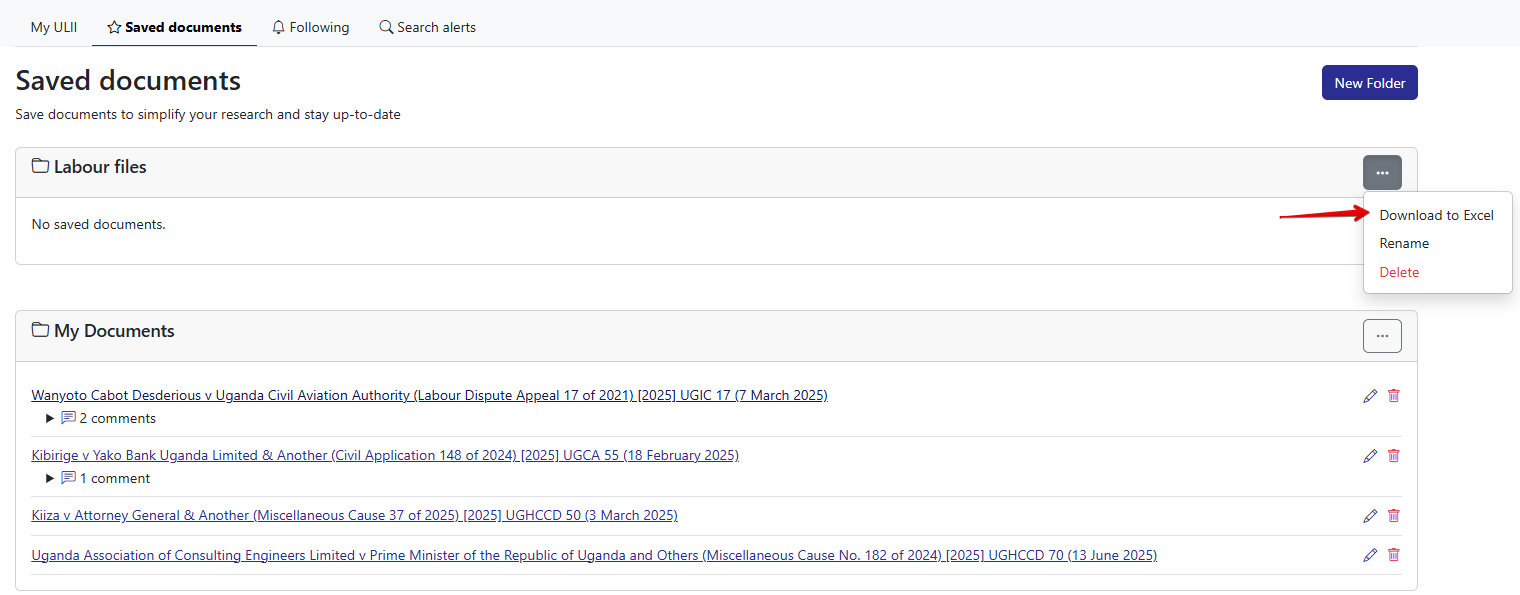Switch to the Following tab
This screenshot has width=1520, height=595.
tap(310, 27)
